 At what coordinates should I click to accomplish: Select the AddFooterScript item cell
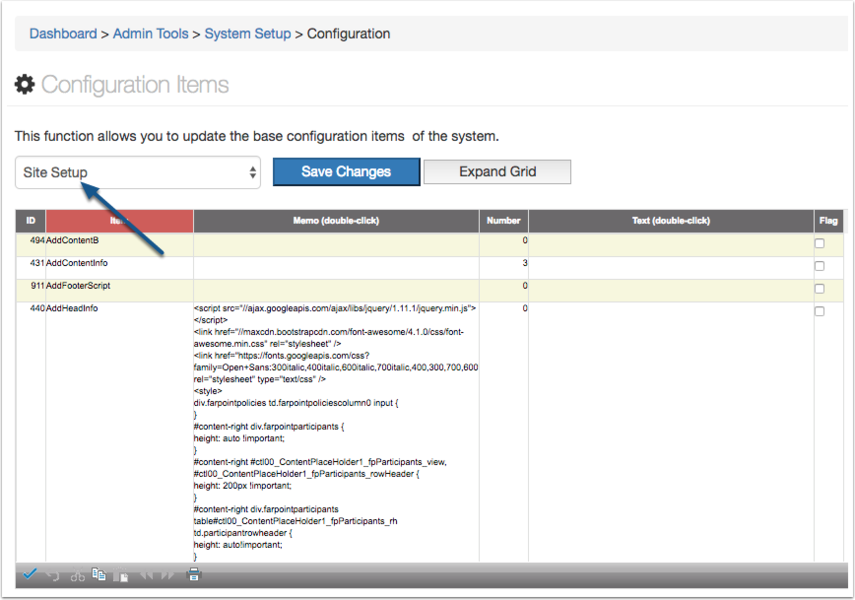pos(119,290)
